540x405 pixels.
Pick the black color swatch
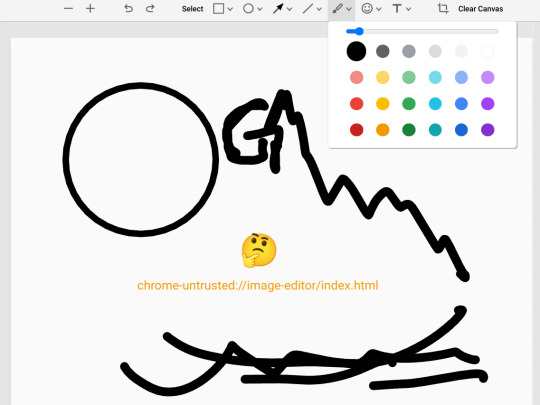(x=356, y=51)
